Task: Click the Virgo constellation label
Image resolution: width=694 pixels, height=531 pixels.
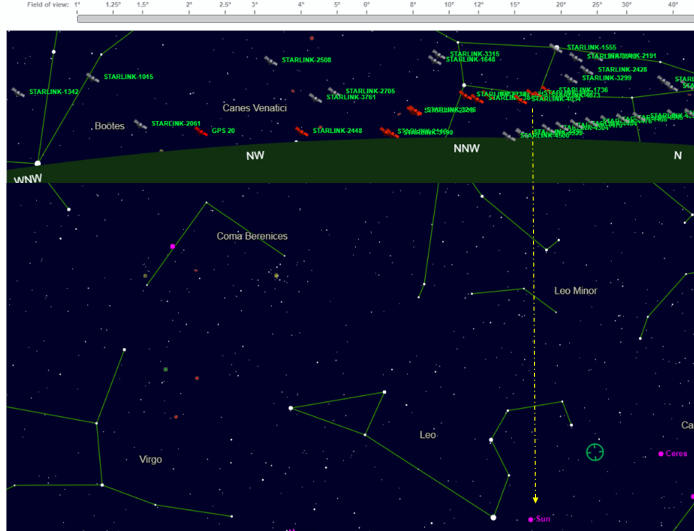Action: (150, 459)
